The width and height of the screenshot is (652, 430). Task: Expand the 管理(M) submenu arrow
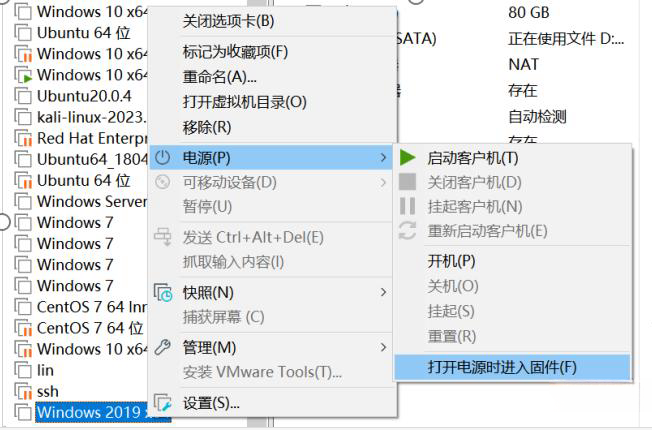(383, 347)
